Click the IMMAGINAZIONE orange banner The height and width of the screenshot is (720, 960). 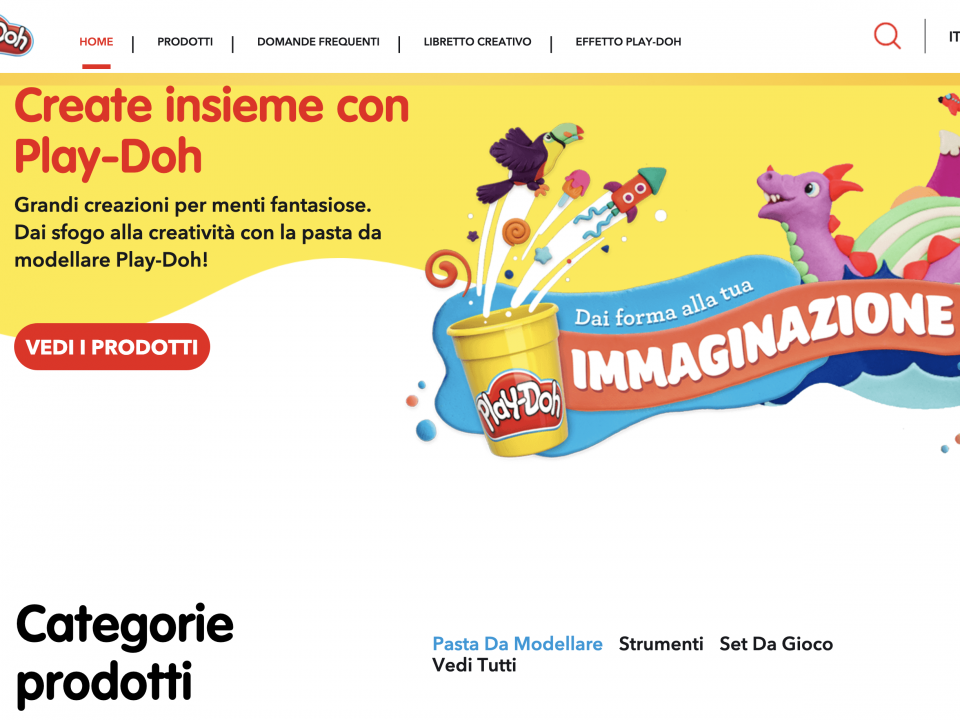(x=759, y=343)
